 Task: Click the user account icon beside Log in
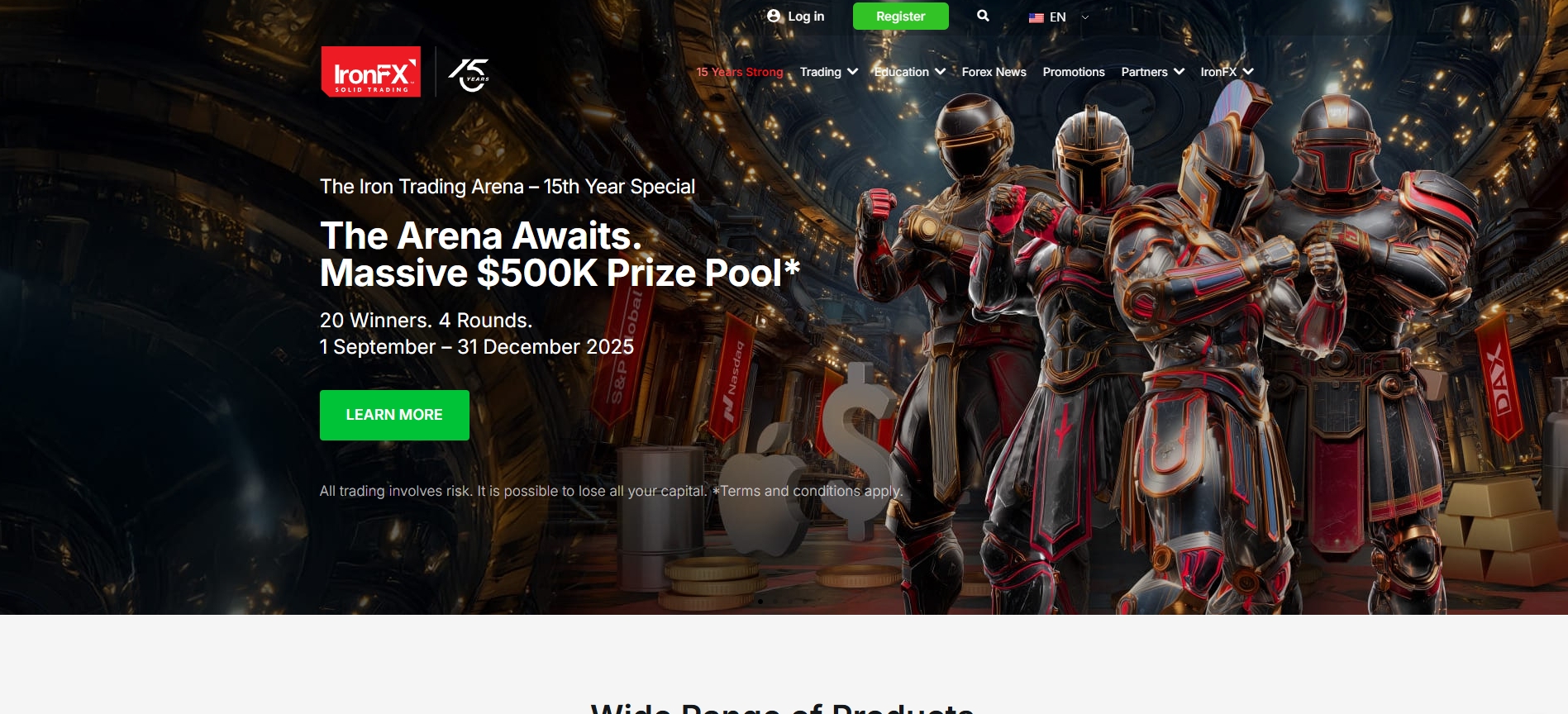[774, 16]
